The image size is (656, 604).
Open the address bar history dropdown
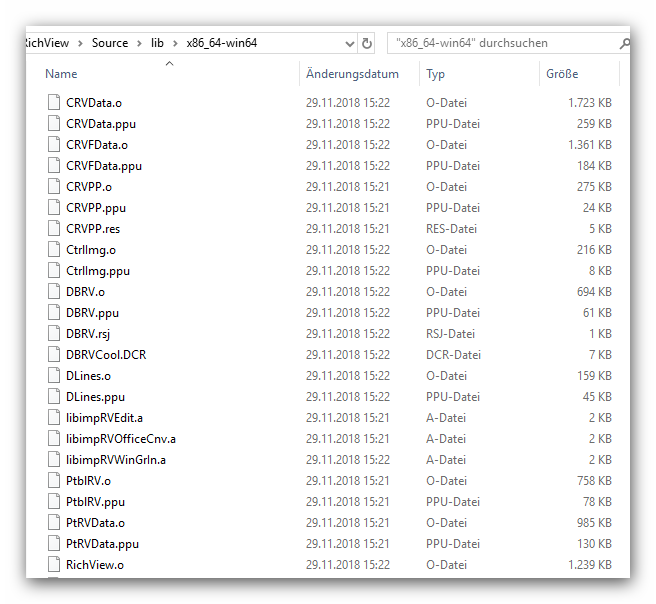[349, 44]
